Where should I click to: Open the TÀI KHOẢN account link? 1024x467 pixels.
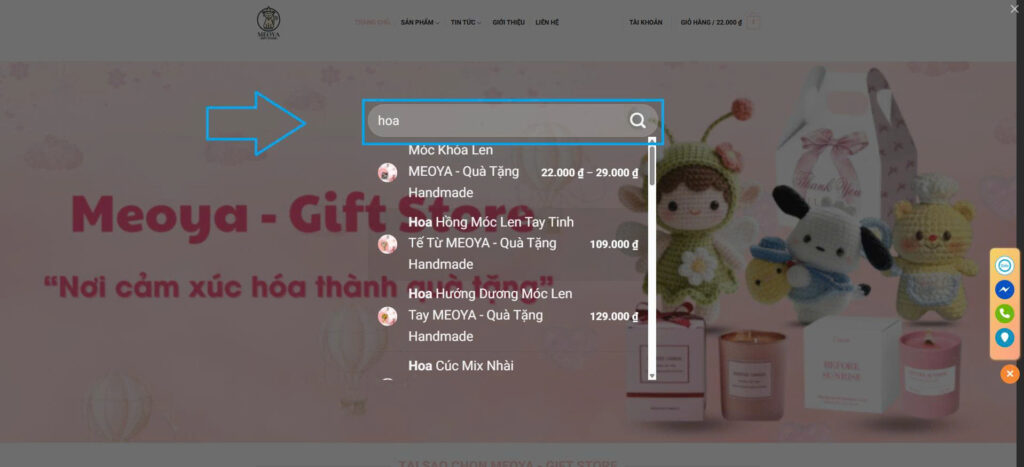[646, 22]
